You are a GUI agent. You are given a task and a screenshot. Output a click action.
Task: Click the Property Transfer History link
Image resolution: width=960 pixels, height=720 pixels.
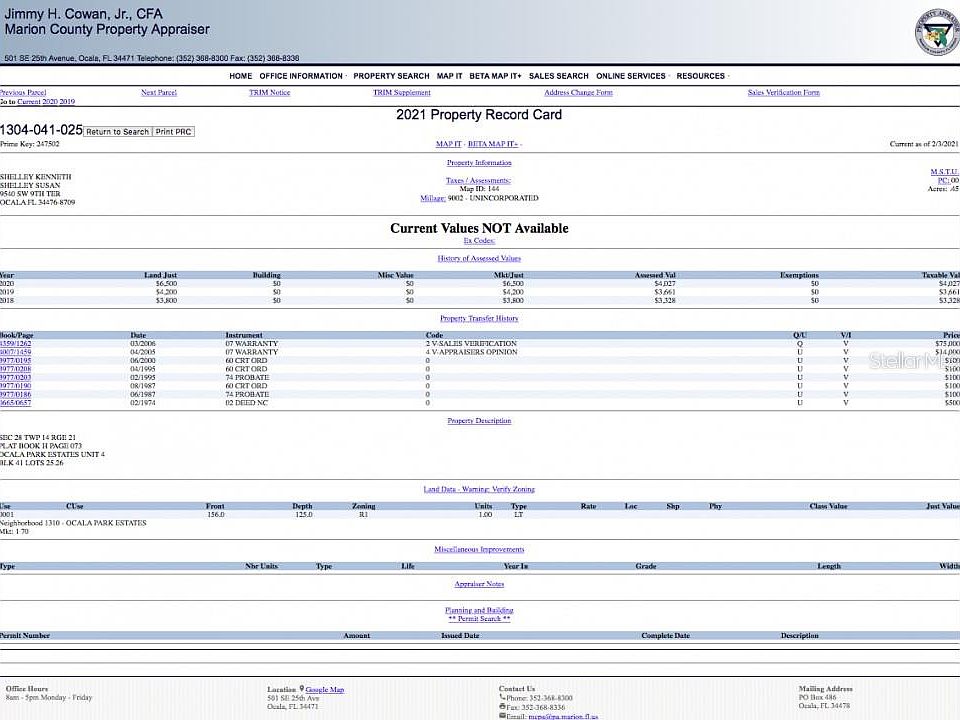[479, 318]
